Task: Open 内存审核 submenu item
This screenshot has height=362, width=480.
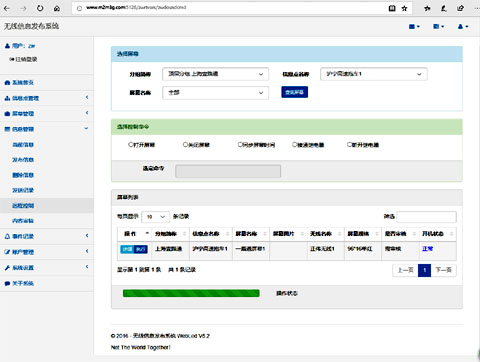Action: click(23, 221)
